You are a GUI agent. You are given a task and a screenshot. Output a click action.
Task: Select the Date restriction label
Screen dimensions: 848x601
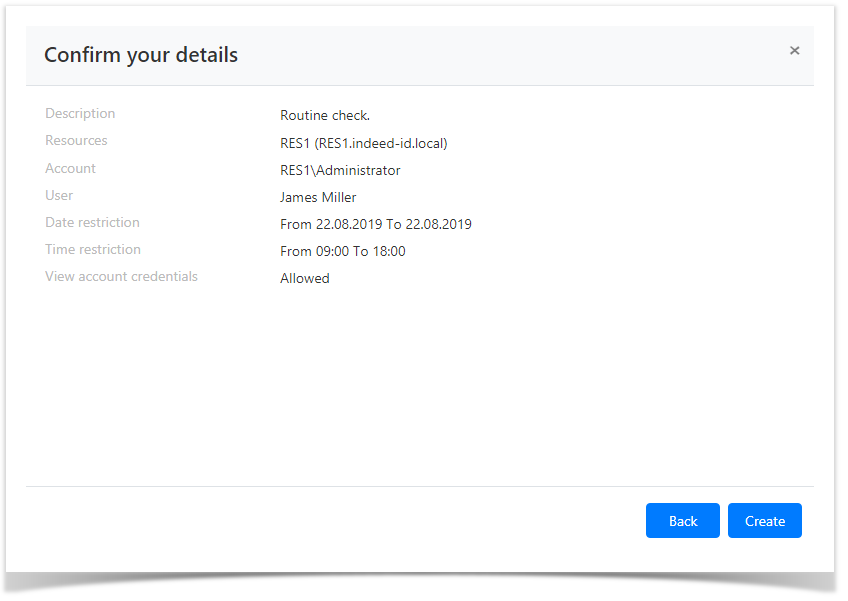[x=92, y=223]
